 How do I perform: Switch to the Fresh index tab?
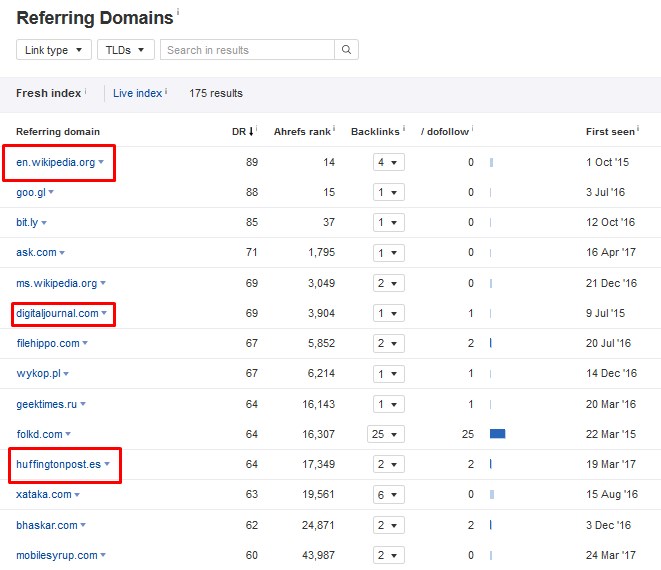48,93
